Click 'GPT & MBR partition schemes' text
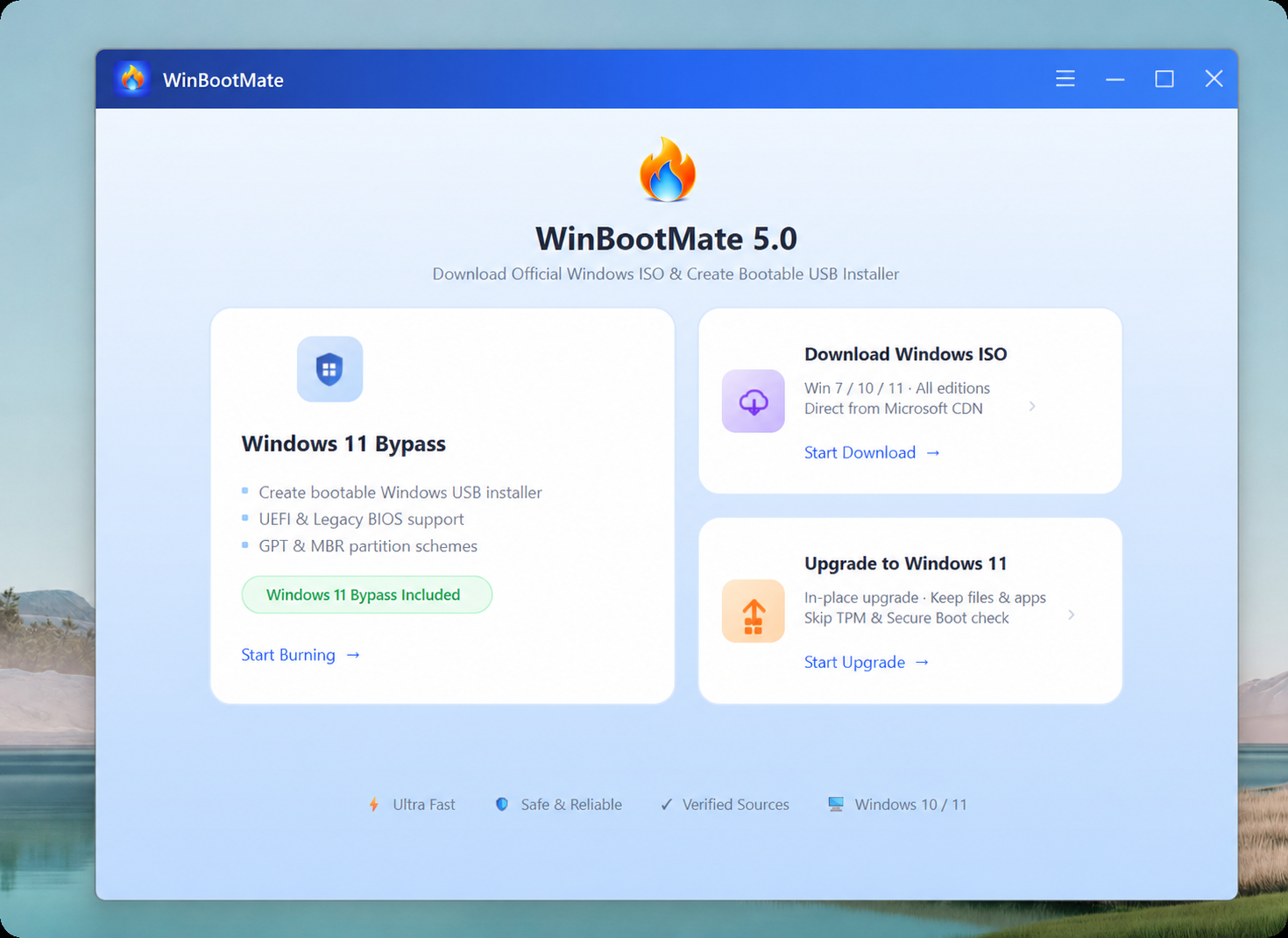 point(368,546)
